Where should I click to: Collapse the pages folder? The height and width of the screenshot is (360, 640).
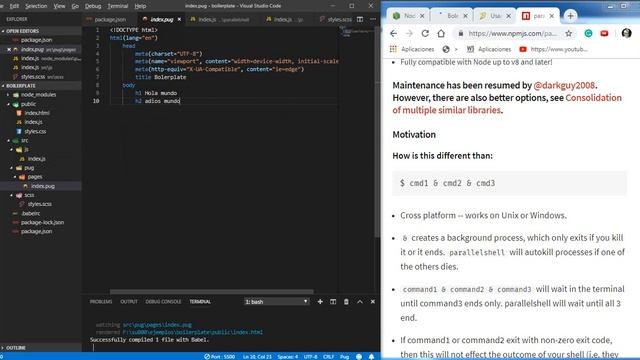pos(35,177)
